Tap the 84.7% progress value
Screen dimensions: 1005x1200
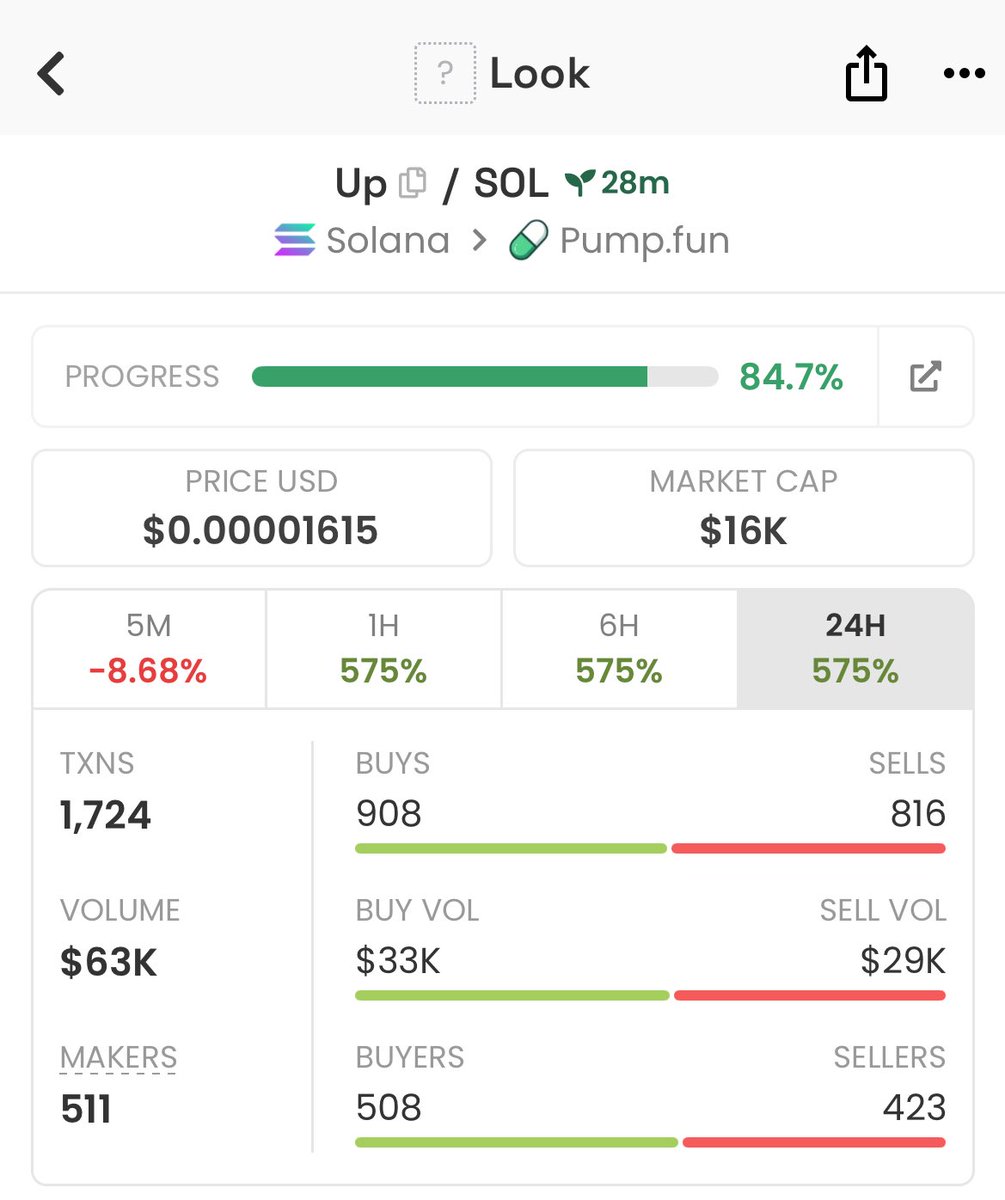click(x=791, y=377)
